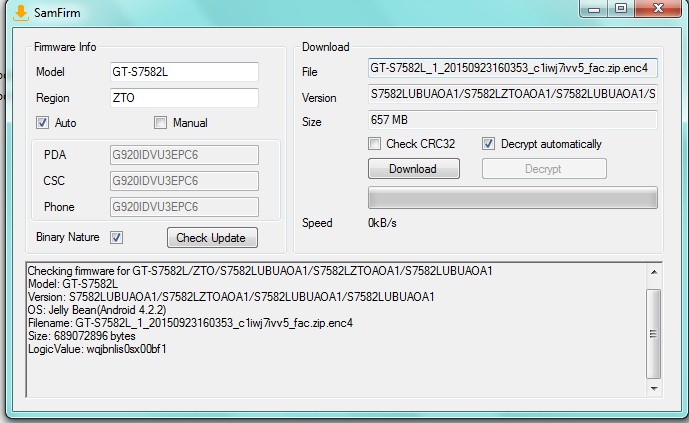Enable Check CRC32 option
Image resolution: width=689 pixels, height=423 pixels.
(x=375, y=144)
